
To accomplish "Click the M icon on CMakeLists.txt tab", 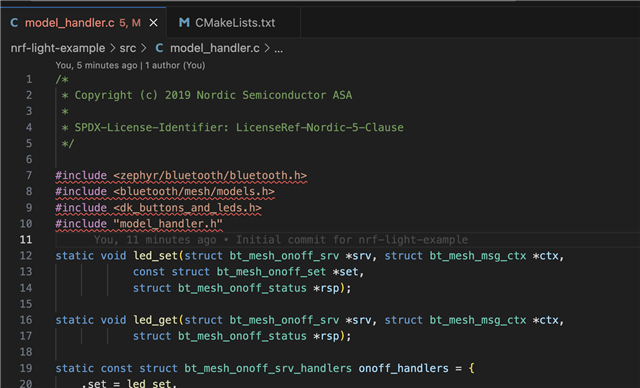I will click(x=184, y=23).
